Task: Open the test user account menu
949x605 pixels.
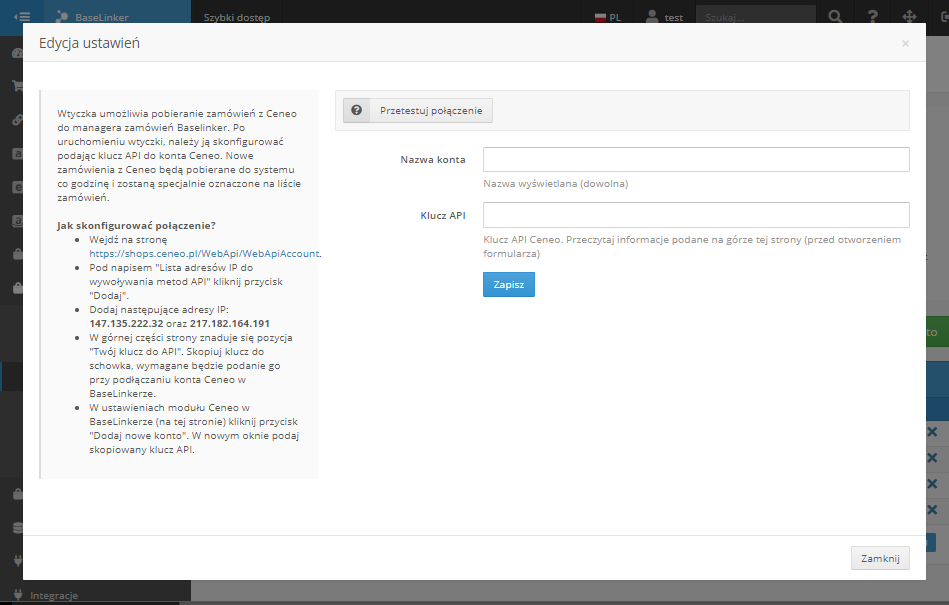Action: point(665,17)
